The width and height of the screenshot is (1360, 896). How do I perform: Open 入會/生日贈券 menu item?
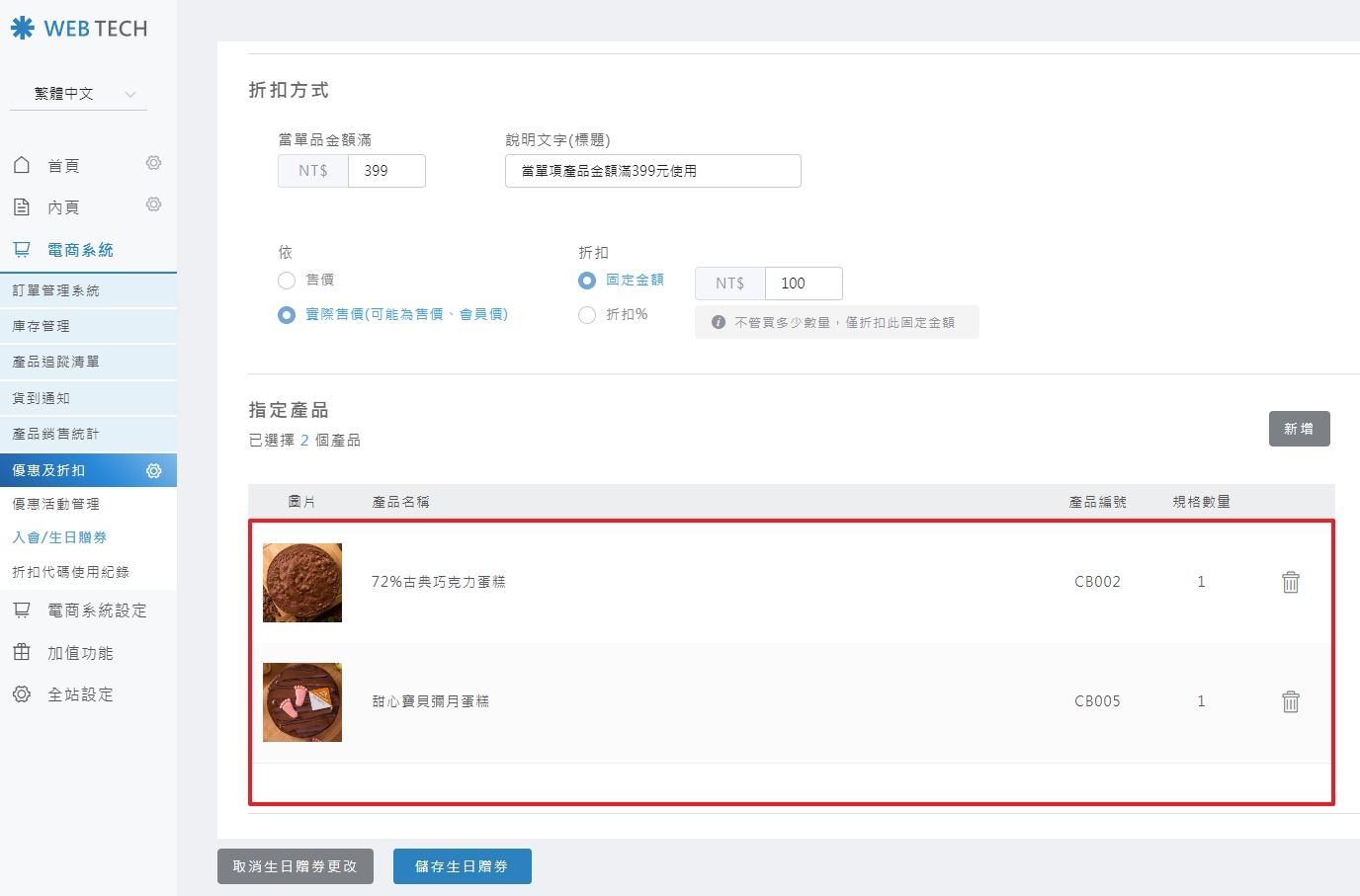click(x=59, y=537)
